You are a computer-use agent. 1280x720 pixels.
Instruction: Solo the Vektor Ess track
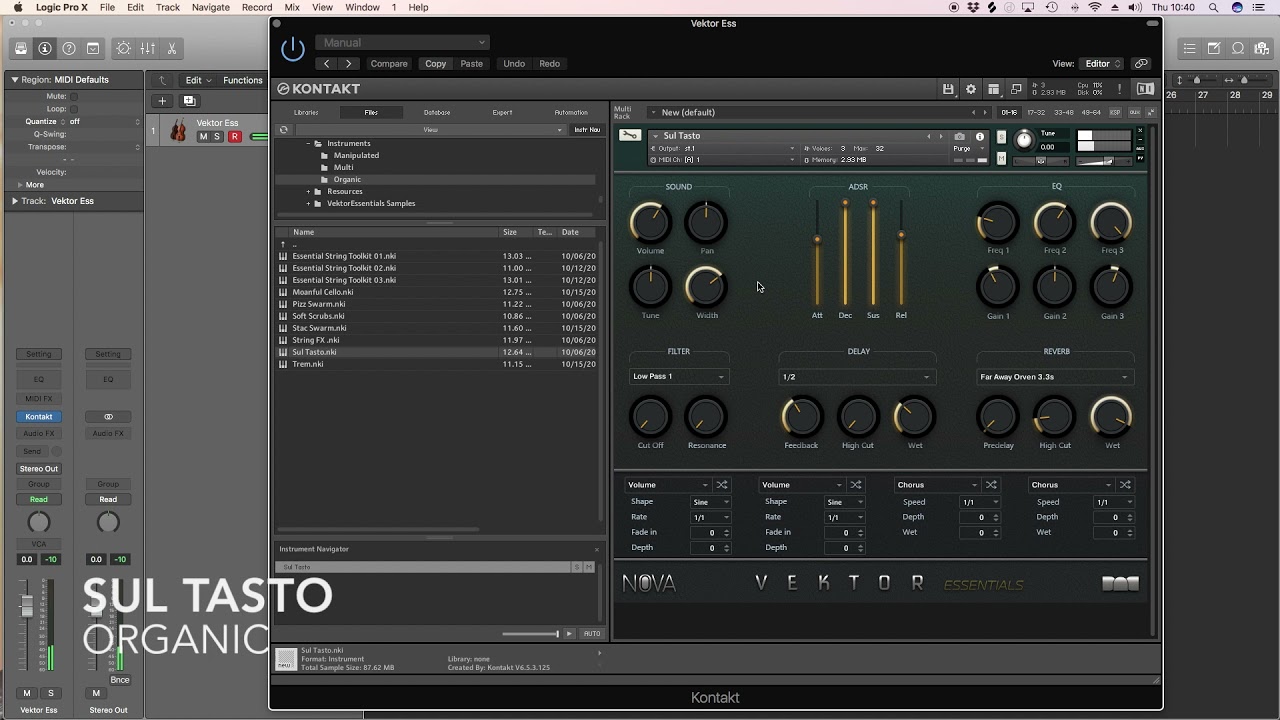pyautogui.click(x=218, y=137)
